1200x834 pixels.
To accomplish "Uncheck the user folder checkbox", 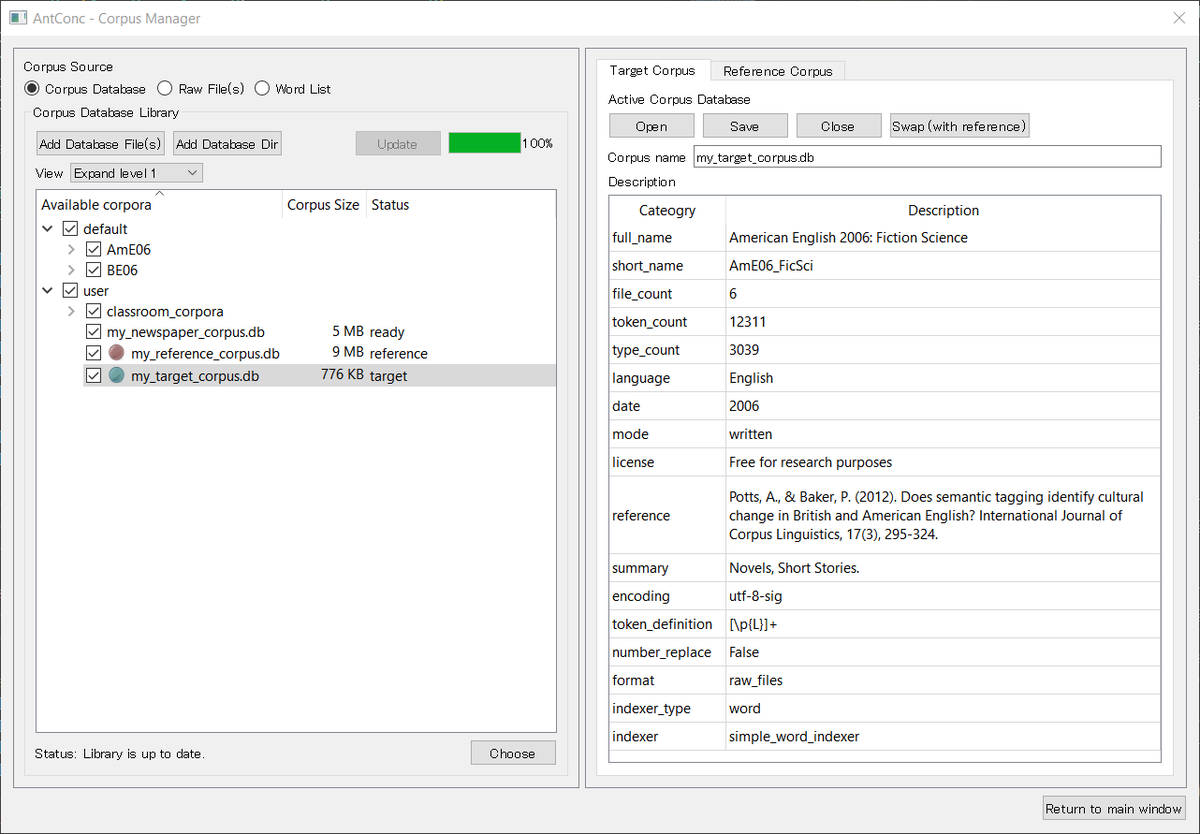I will (x=70, y=291).
